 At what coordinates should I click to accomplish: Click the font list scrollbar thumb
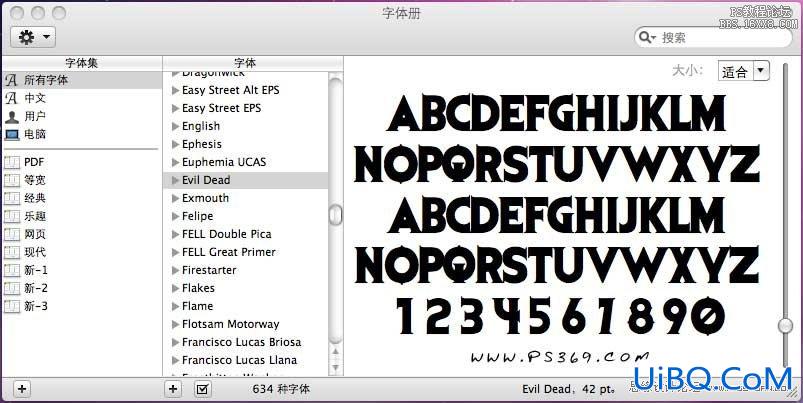tap(335, 215)
